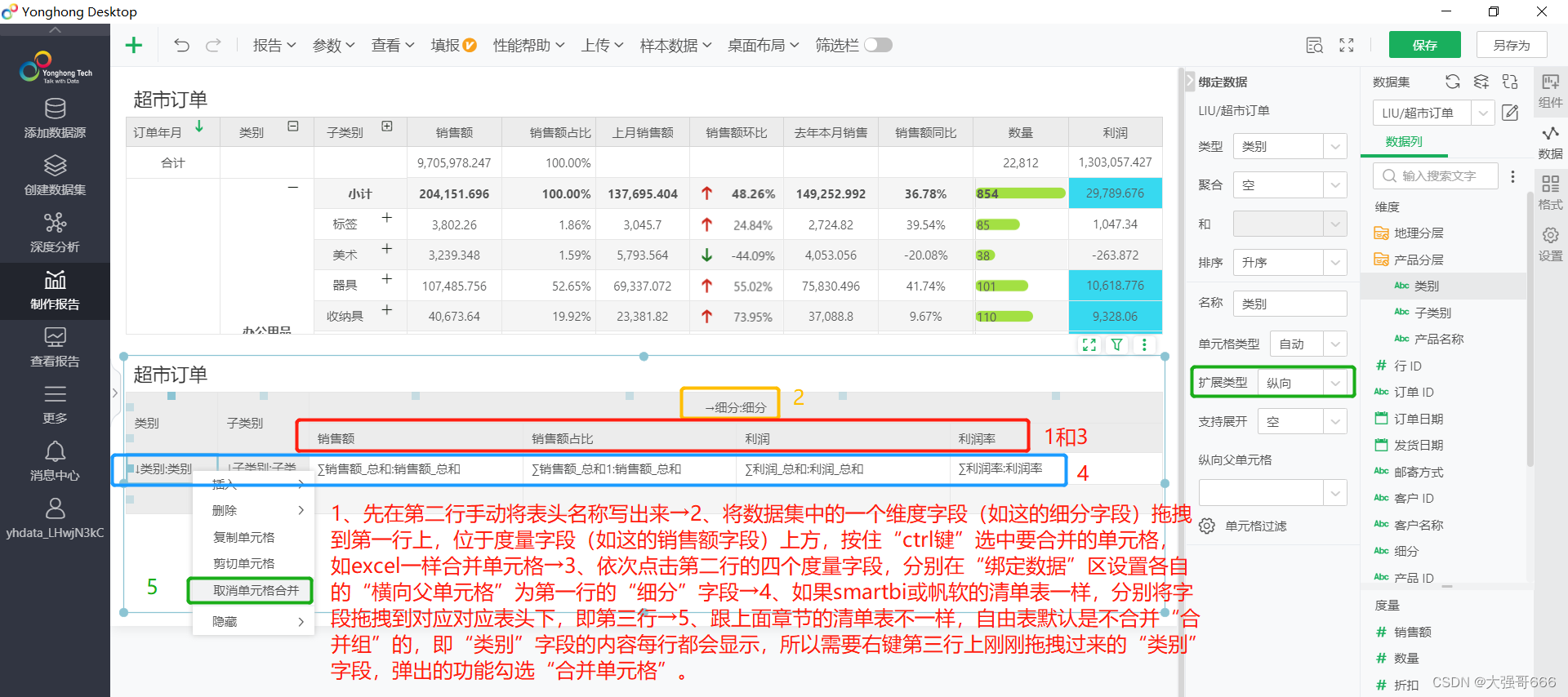This screenshot has height=697, width=1568.
Task: Open the 数据 panel icon
Action: click(x=1550, y=142)
